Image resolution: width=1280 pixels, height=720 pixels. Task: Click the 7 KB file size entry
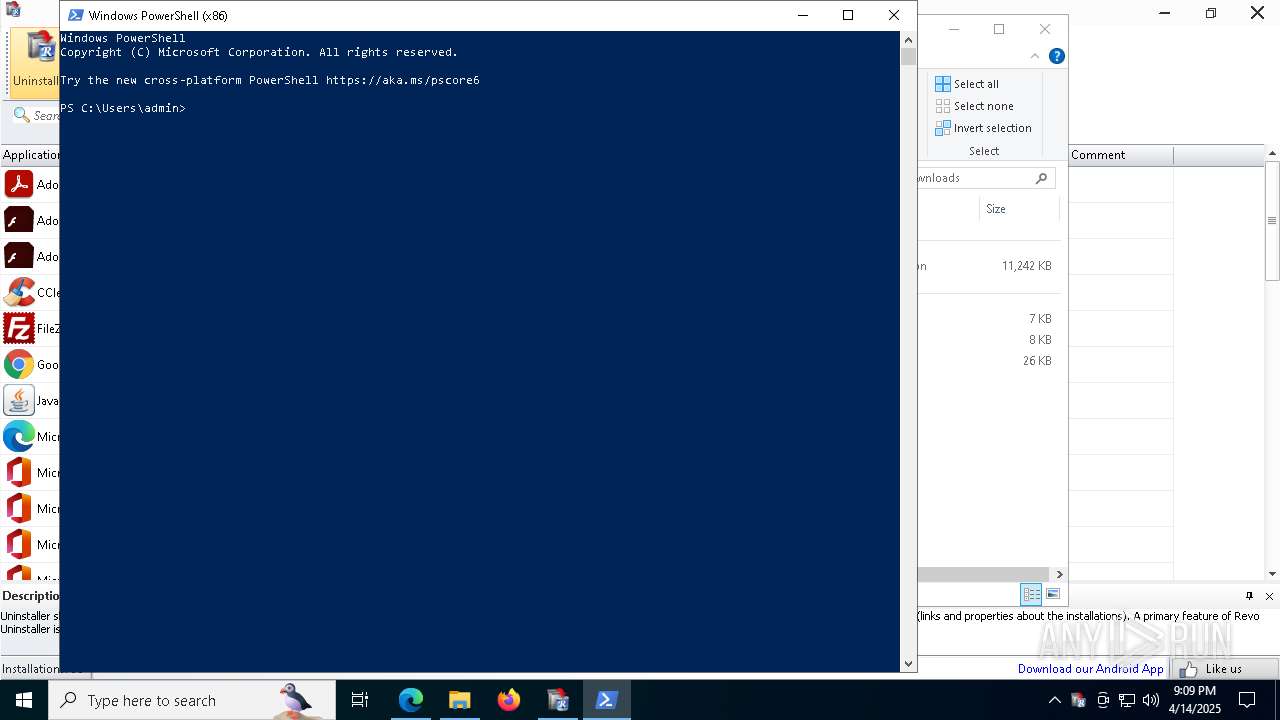click(1040, 319)
